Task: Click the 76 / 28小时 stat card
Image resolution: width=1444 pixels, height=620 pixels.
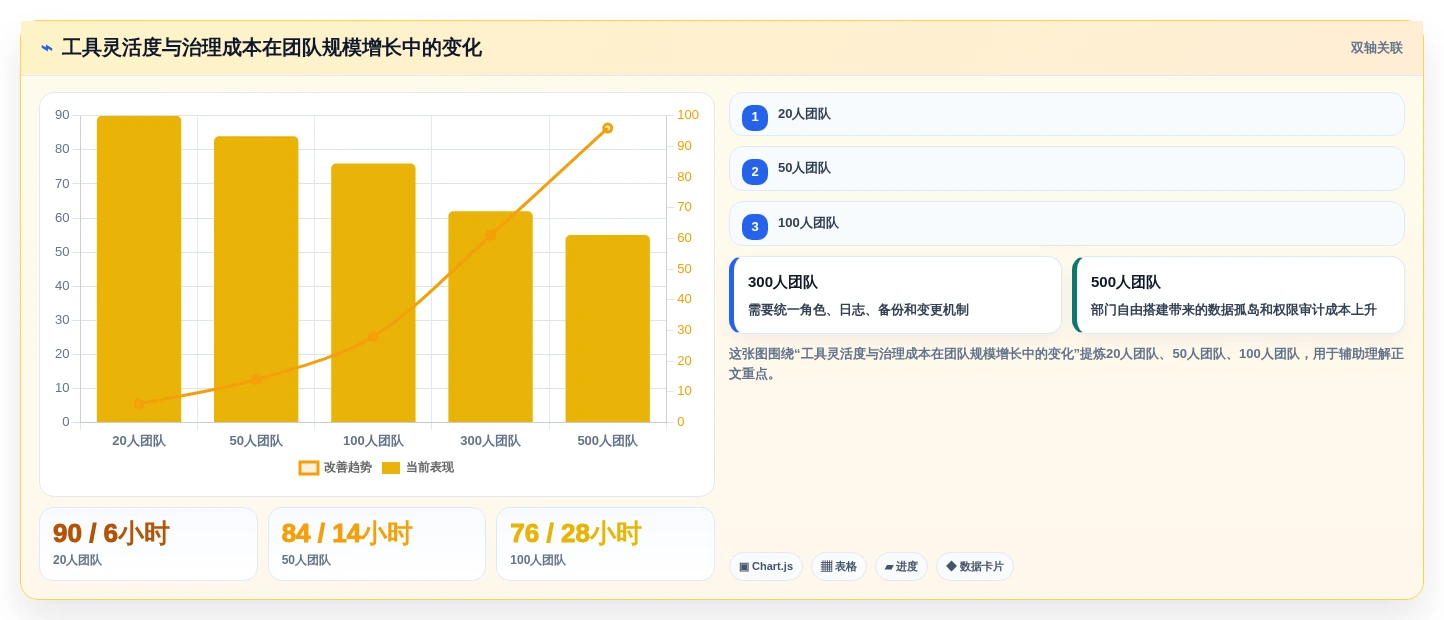Action: [x=605, y=544]
